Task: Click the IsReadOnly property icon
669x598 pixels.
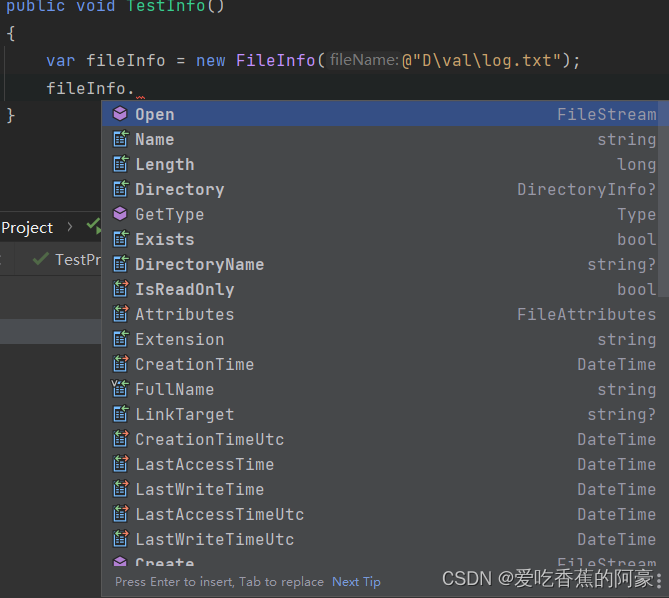Action: 120,288
